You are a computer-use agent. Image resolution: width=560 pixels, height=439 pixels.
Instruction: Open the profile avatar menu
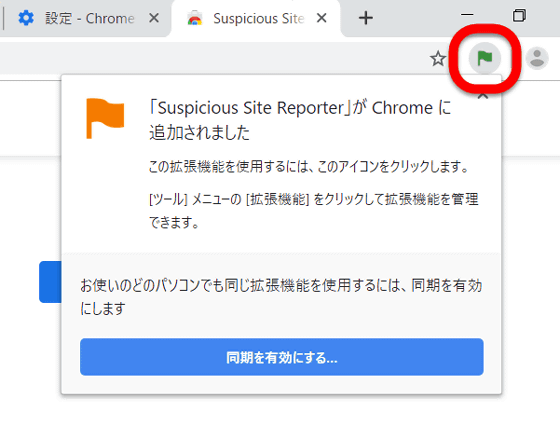[537, 58]
